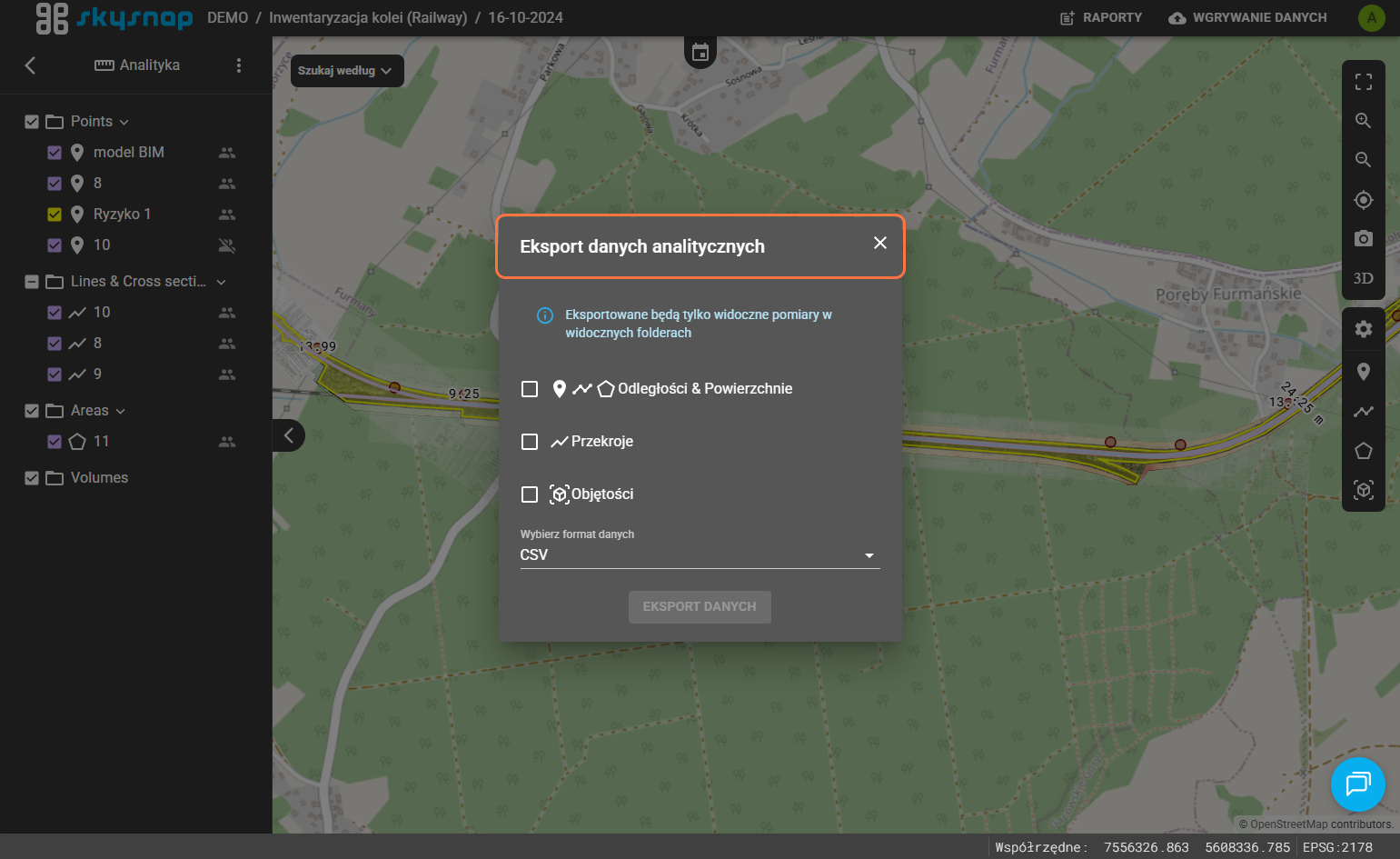Viewport: 1400px width, 859px height.
Task: Check Odległości & Powierzchnie export option
Action: tap(530, 389)
